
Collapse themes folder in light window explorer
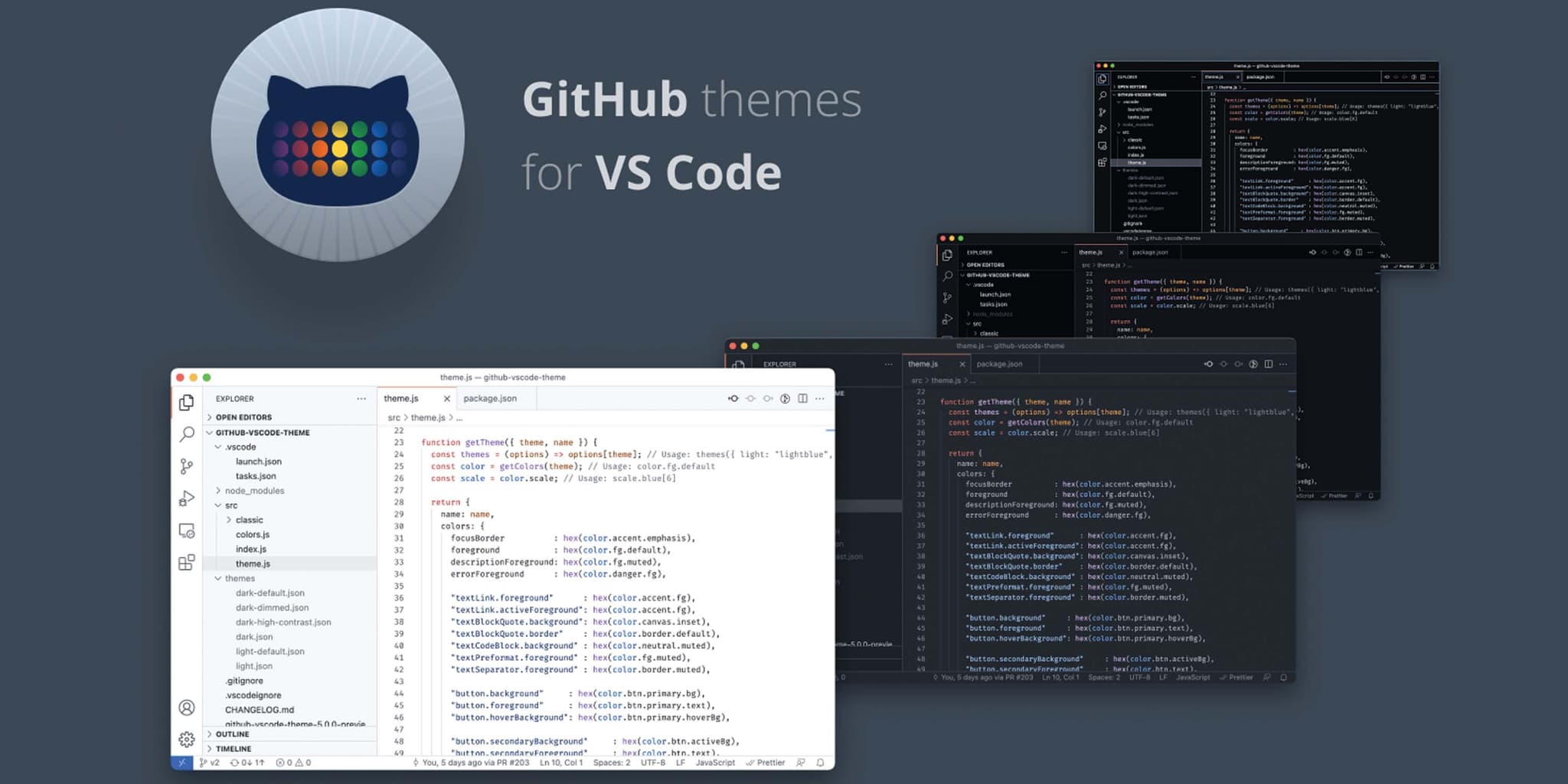click(x=239, y=578)
